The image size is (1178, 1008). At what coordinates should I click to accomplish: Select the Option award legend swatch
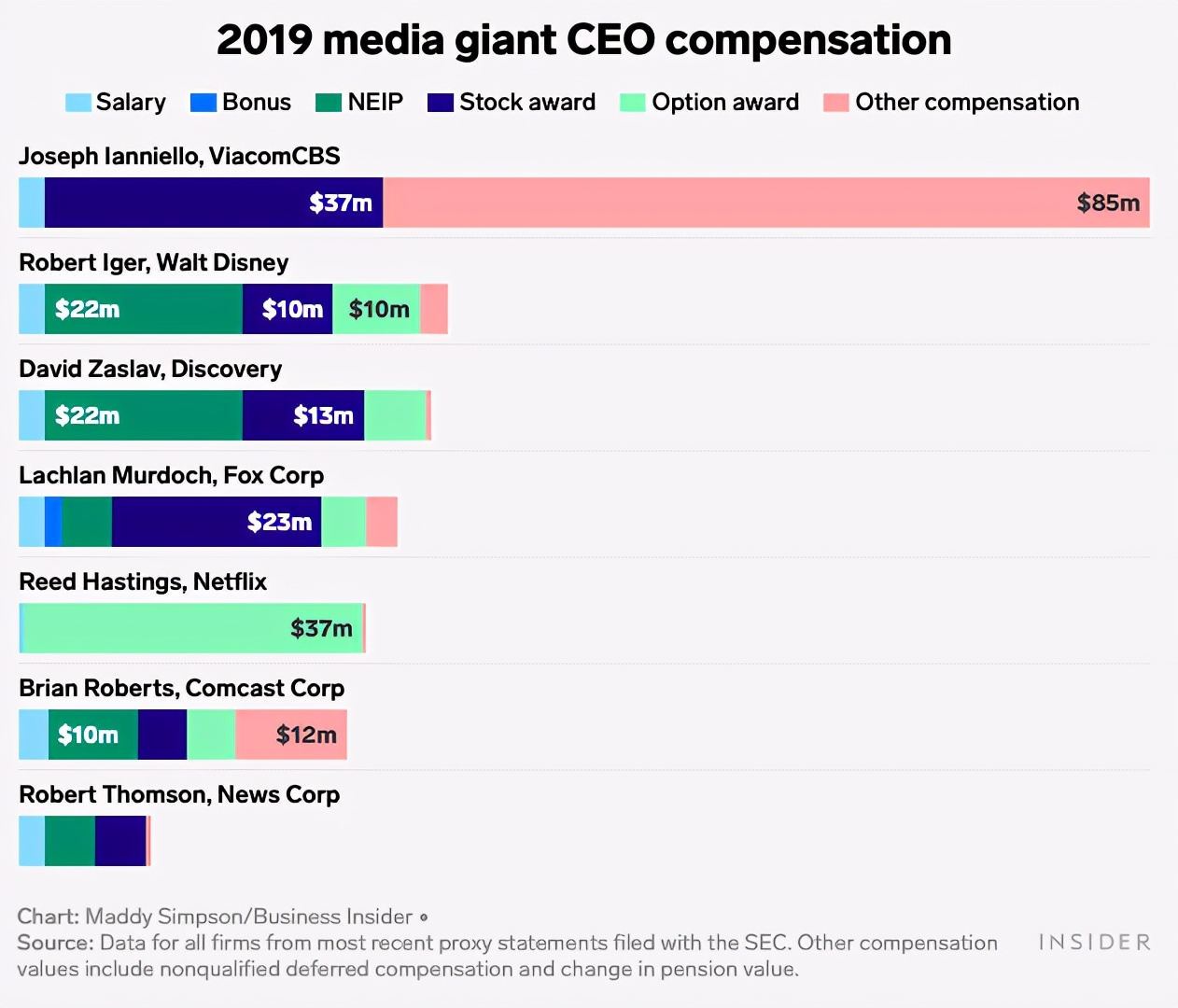pos(633,103)
